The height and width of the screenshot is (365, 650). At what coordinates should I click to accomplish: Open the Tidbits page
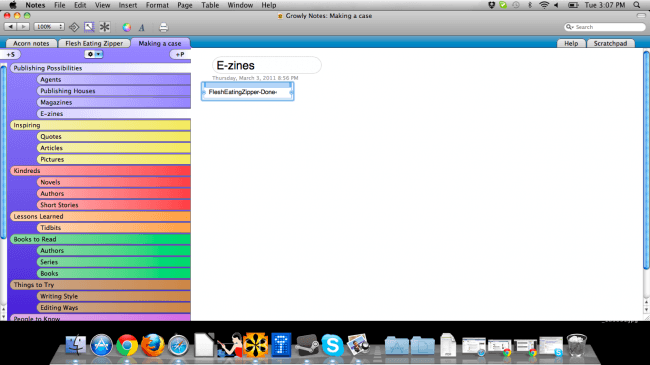(114, 228)
